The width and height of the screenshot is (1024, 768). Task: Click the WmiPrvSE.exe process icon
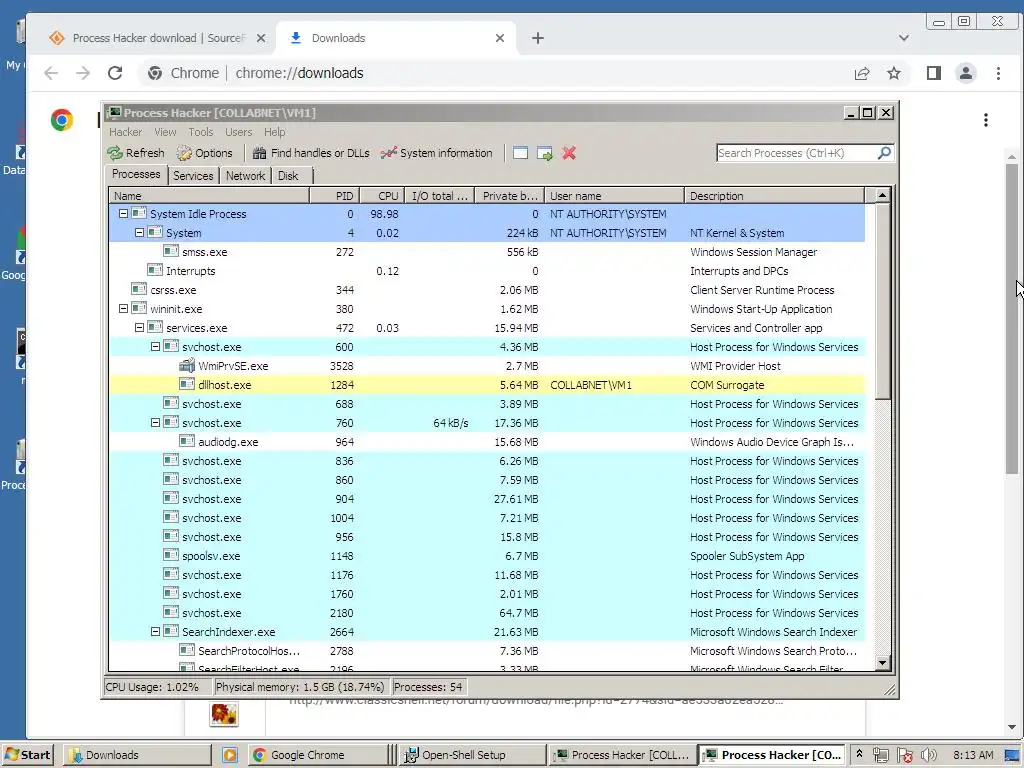coord(187,366)
